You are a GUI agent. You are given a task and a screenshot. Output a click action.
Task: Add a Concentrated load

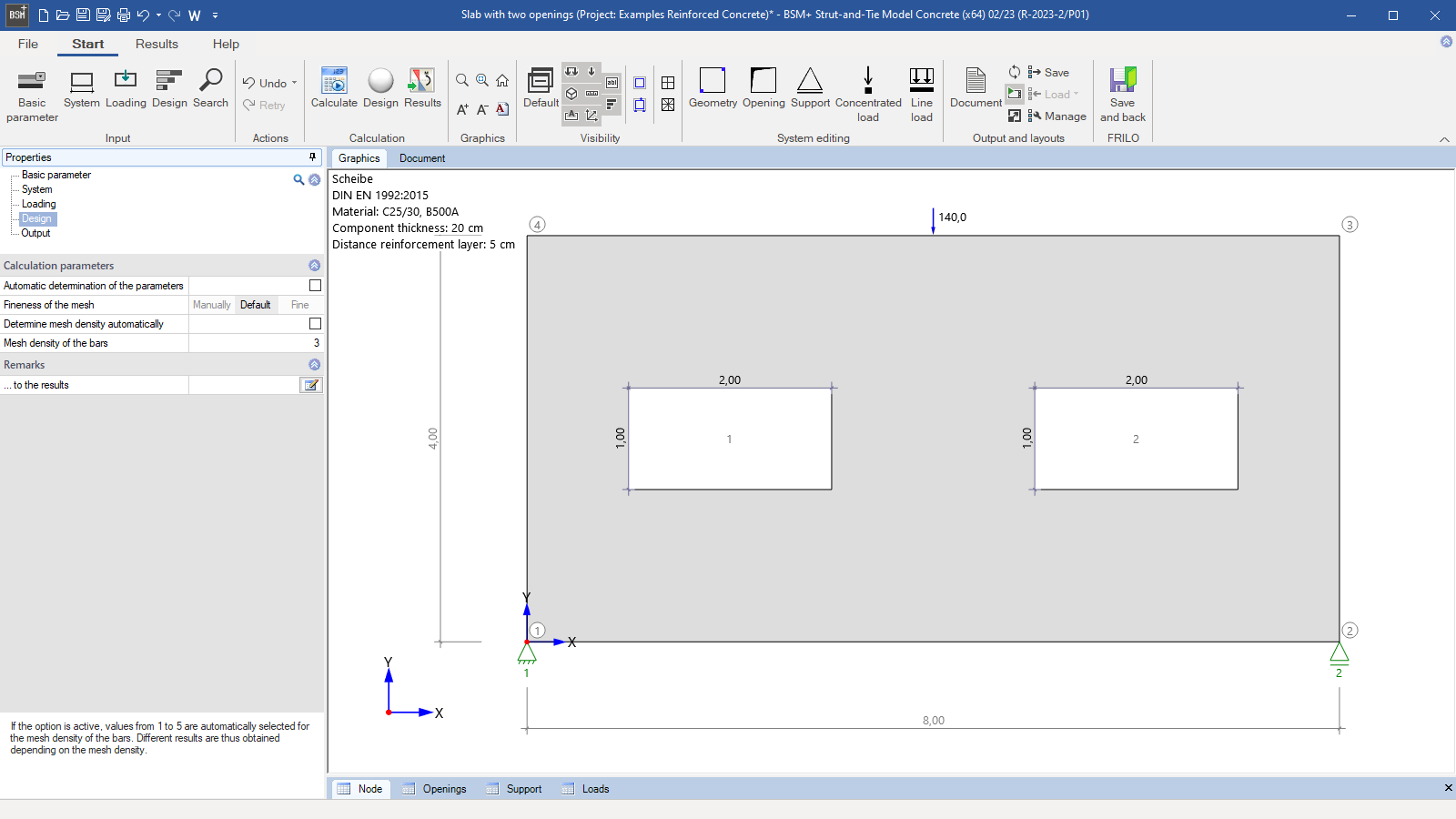coord(868,96)
